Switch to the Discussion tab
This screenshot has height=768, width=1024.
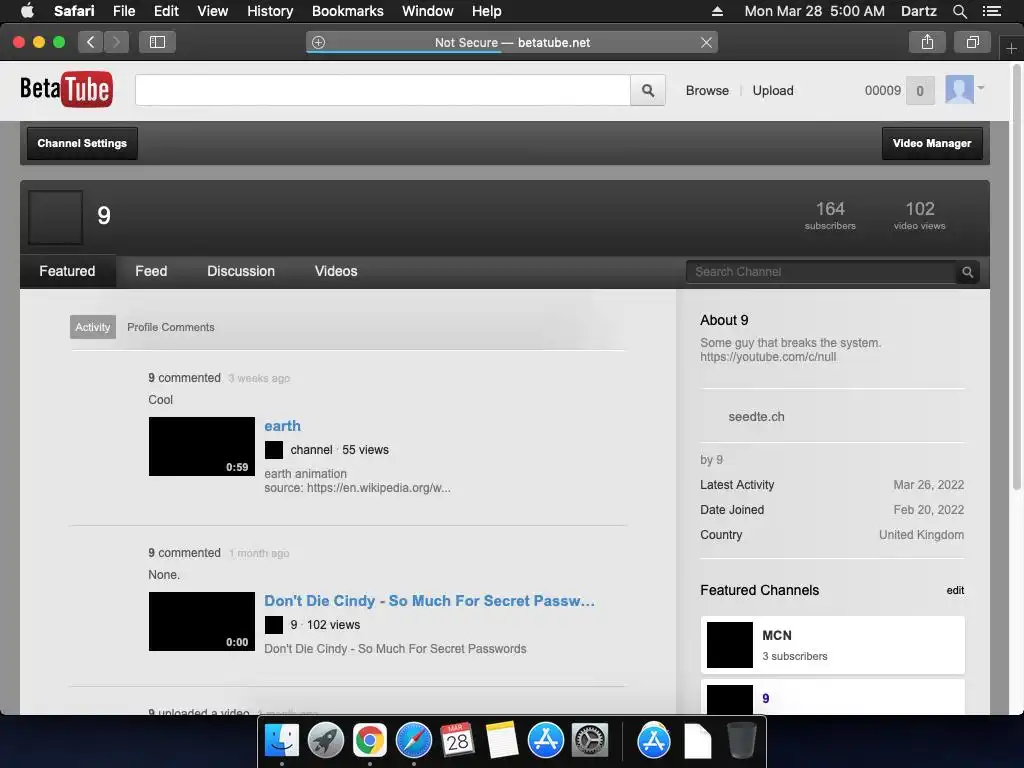click(240, 271)
